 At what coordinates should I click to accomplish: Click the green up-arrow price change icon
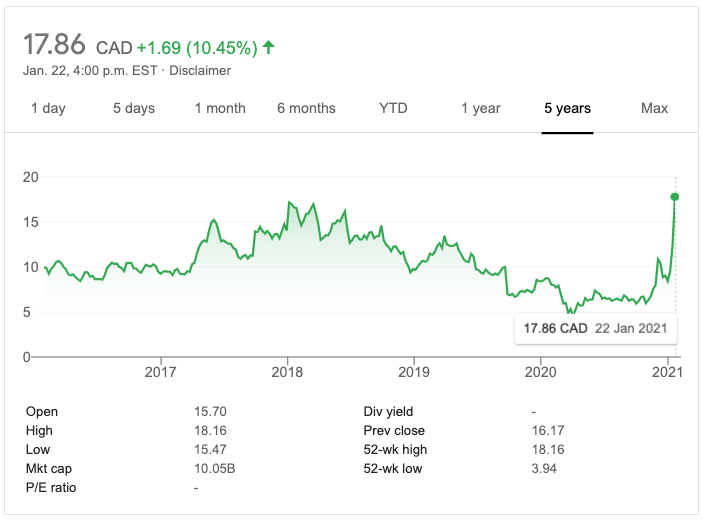coord(269,47)
